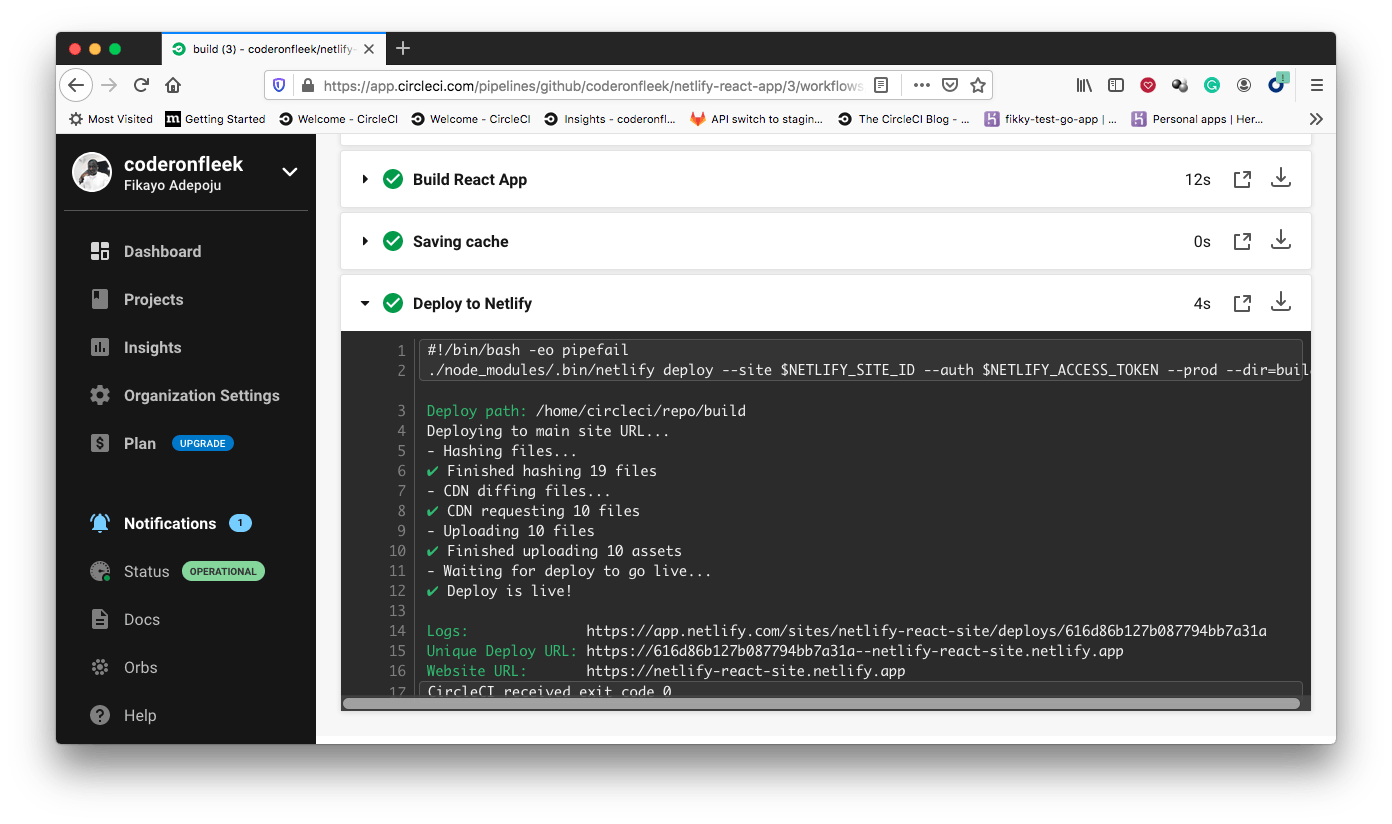Screen dimensions: 1392x824
Task: Toggle Reader View in the address bar
Action: [x=880, y=85]
